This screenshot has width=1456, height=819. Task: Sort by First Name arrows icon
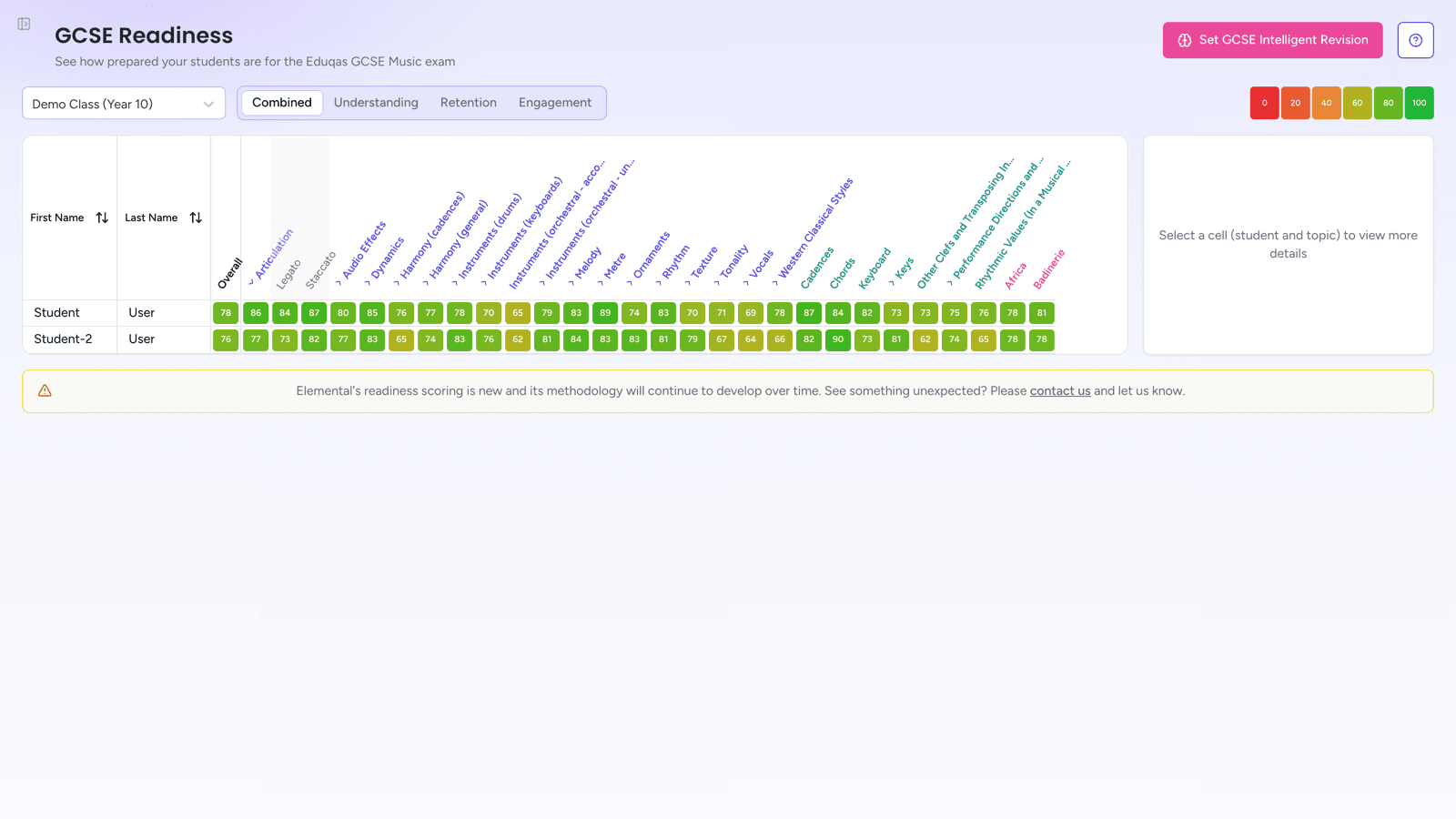pyautogui.click(x=102, y=217)
